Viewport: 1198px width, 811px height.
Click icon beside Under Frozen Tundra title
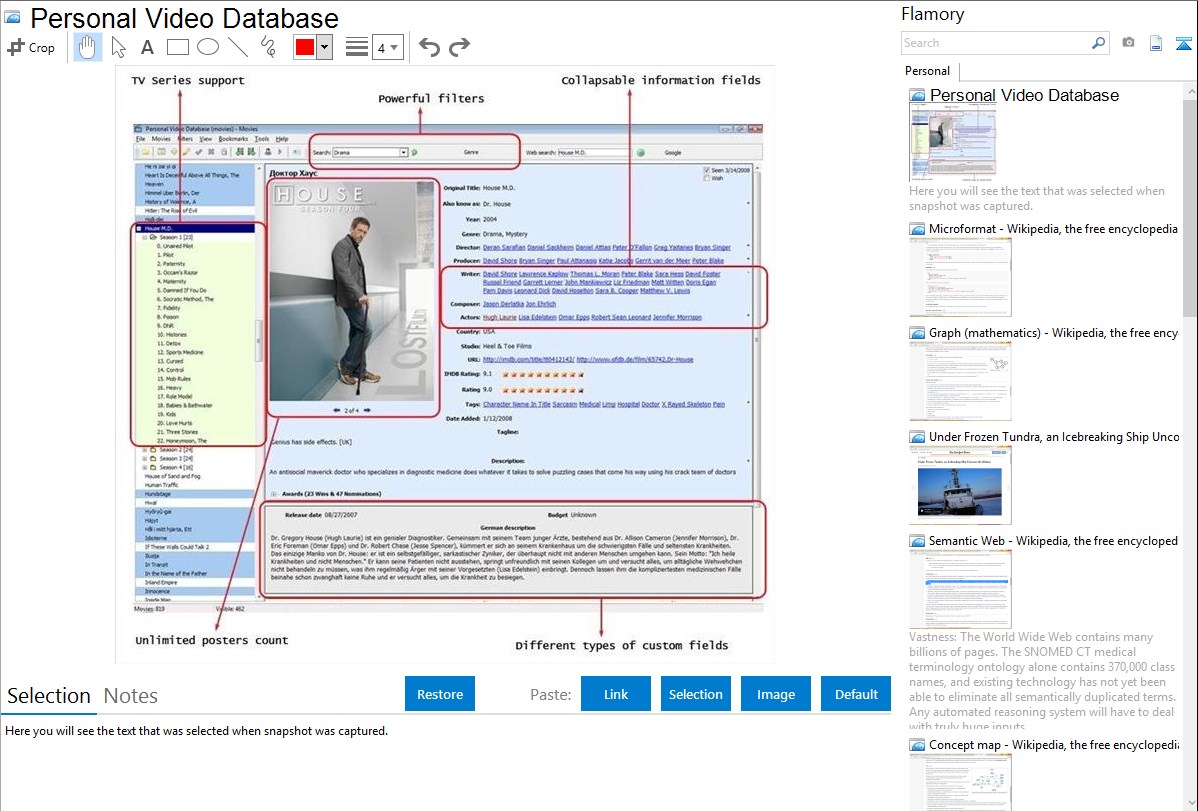coord(917,436)
